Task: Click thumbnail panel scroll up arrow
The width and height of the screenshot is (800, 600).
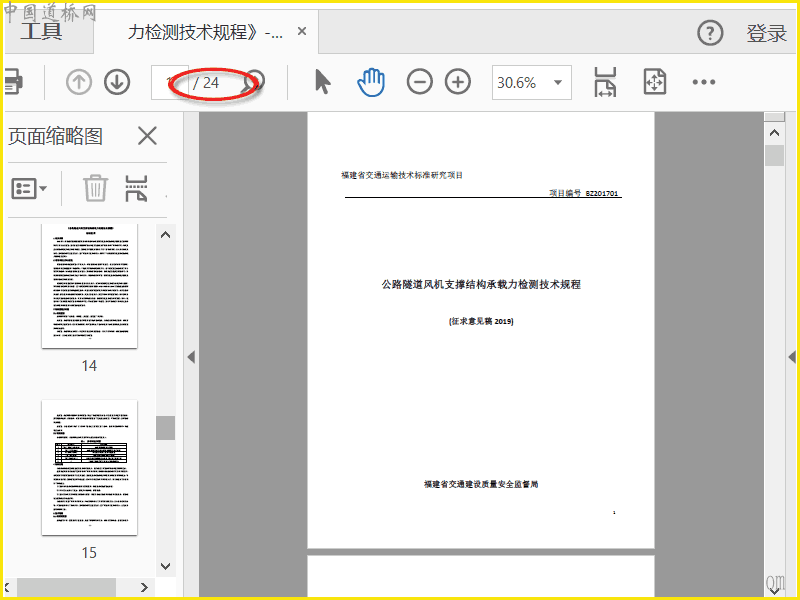Action: 165,235
